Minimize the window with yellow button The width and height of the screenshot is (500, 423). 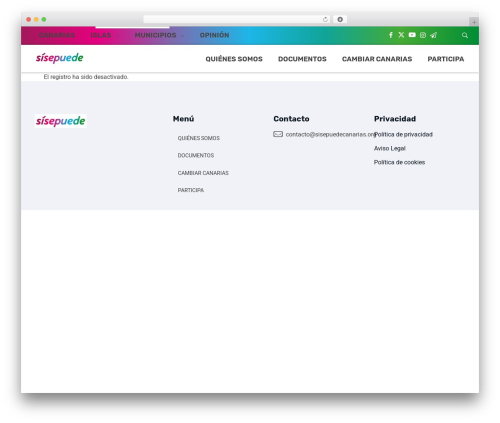coord(36,19)
